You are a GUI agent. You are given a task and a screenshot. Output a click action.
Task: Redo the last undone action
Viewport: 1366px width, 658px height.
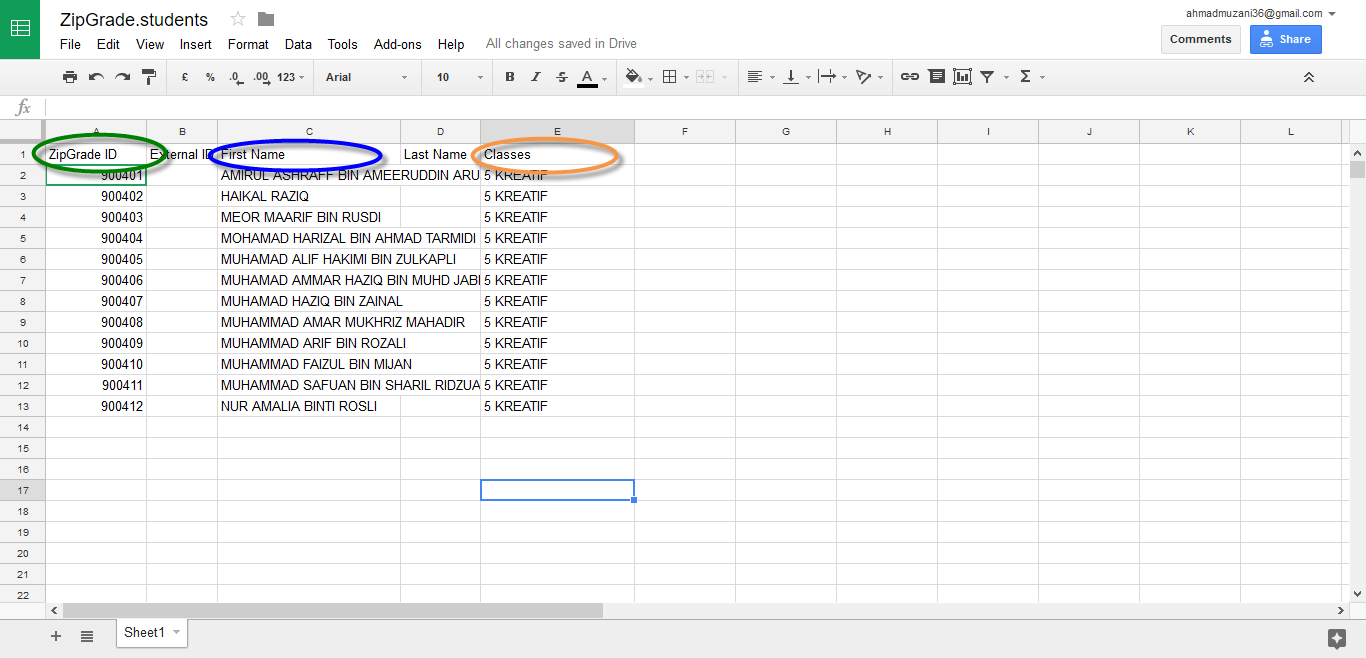tap(122, 77)
